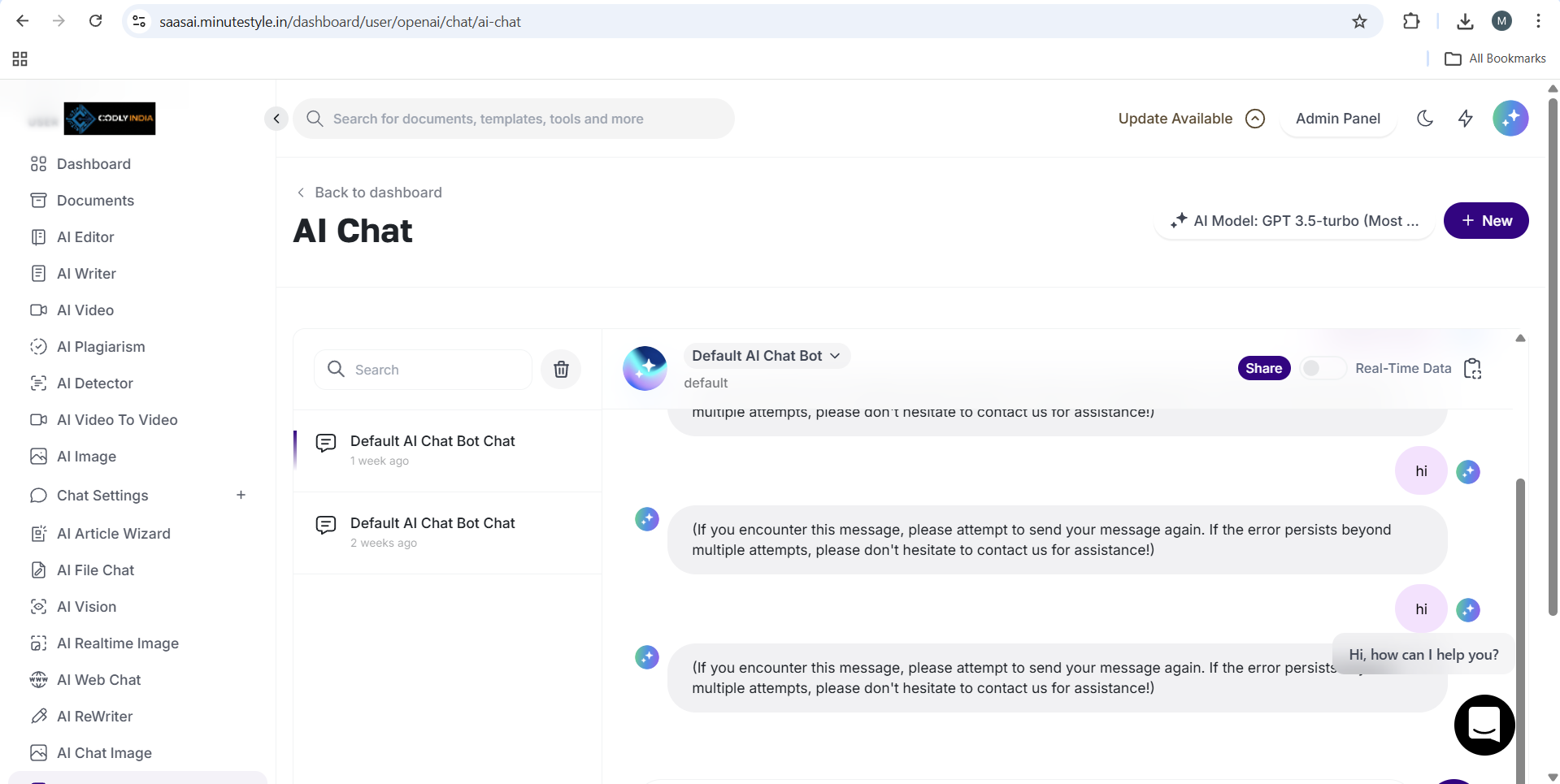1560x784 pixels.
Task: Open the AI Model GPT 3.5-turbo selector
Action: 1294,221
